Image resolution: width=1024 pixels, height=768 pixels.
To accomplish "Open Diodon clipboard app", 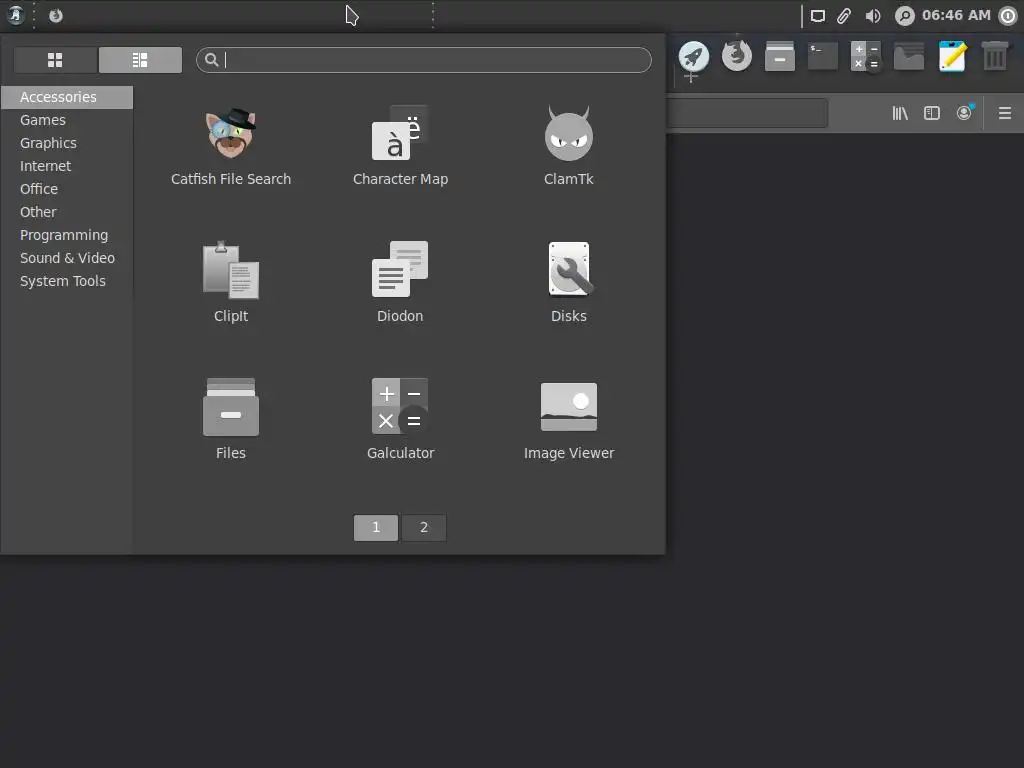I will pyautogui.click(x=400, y=283).
